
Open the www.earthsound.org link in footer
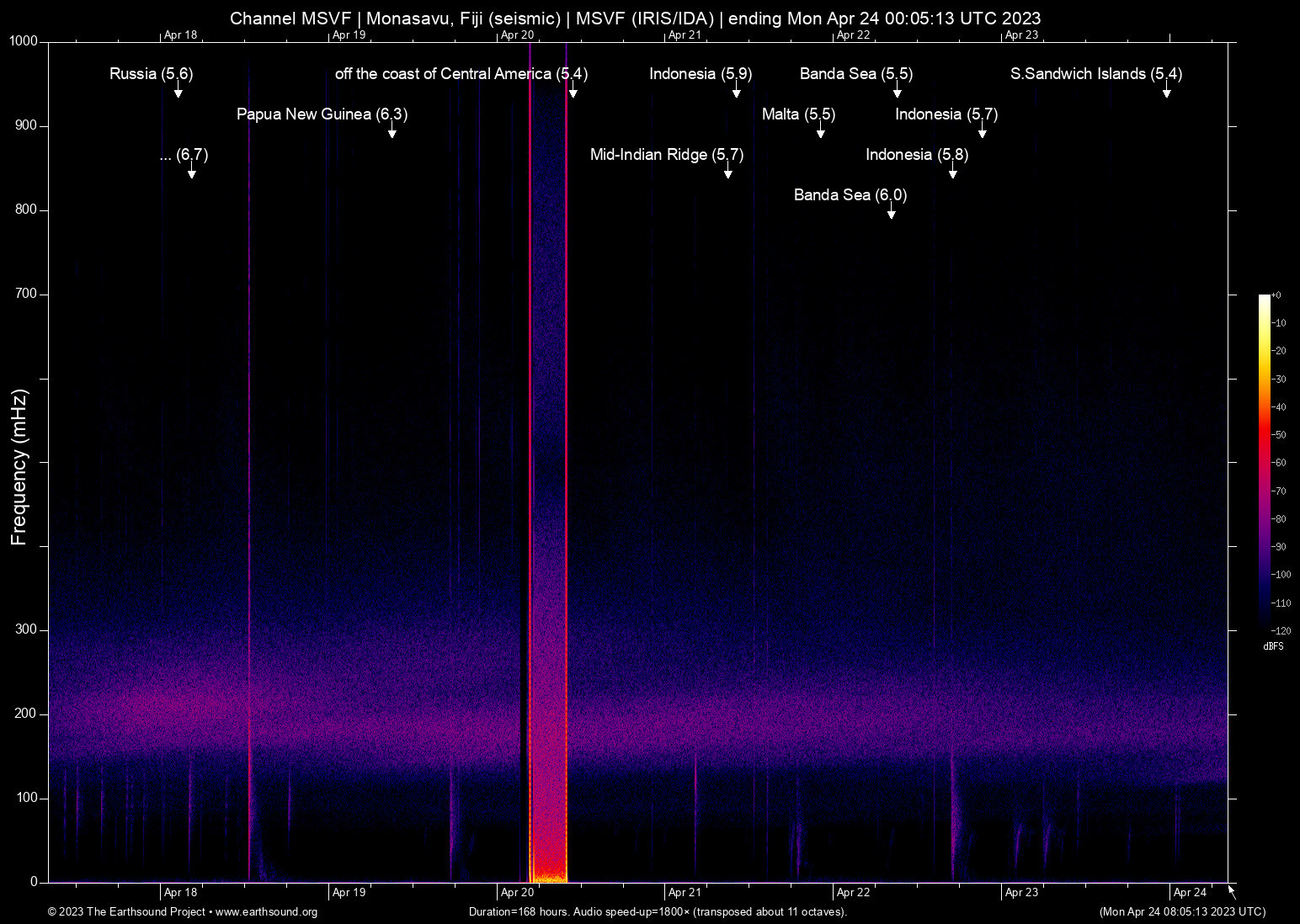click(266, 912)
